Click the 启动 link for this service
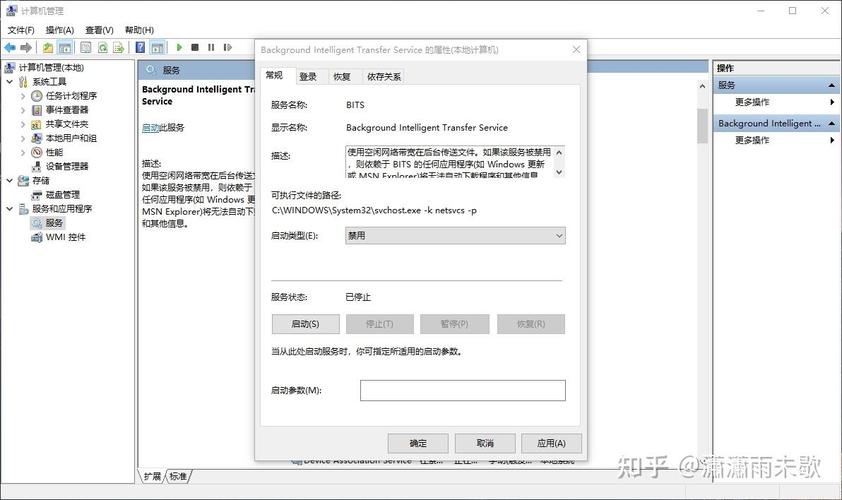The image size is (842, 500). tap(150, 128)
